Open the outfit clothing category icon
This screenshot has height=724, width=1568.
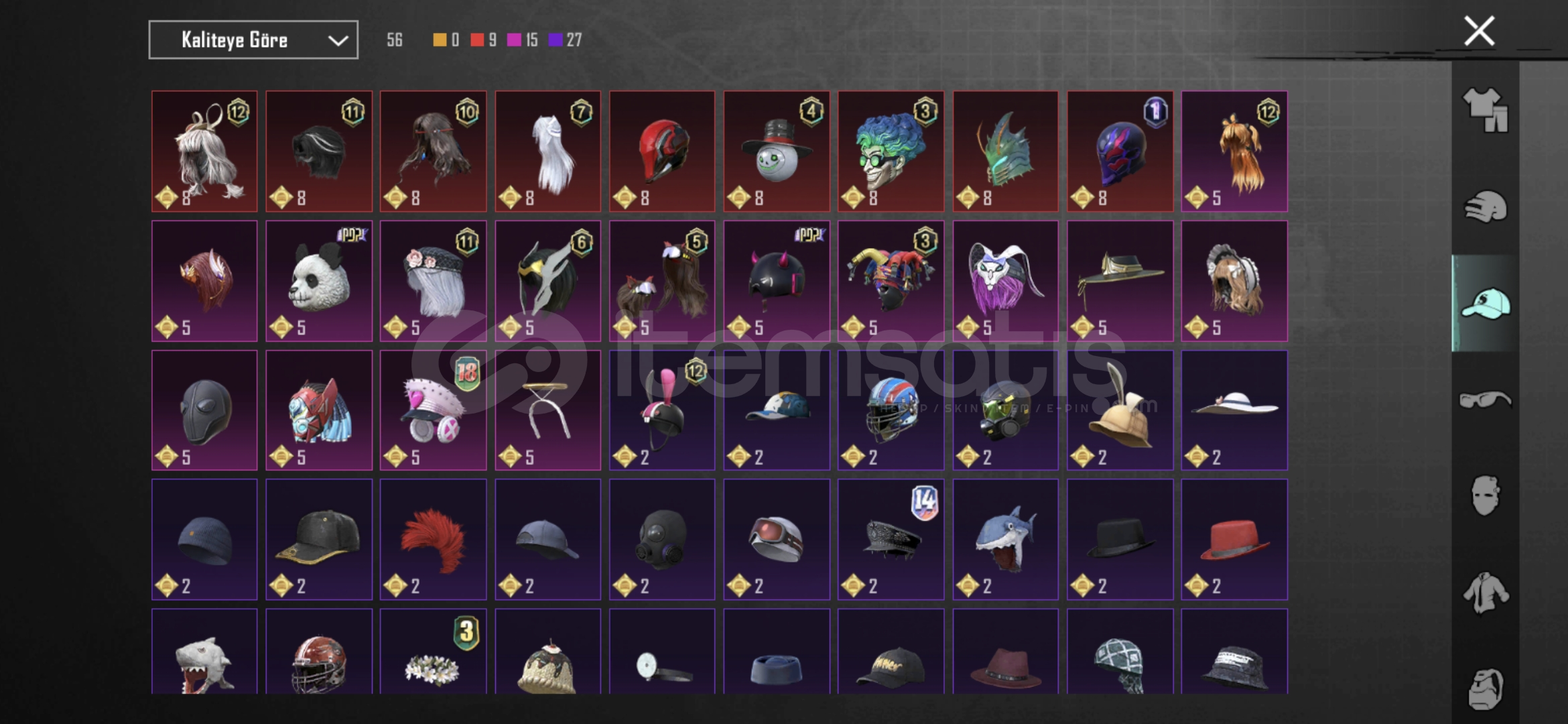point(1485,109)
